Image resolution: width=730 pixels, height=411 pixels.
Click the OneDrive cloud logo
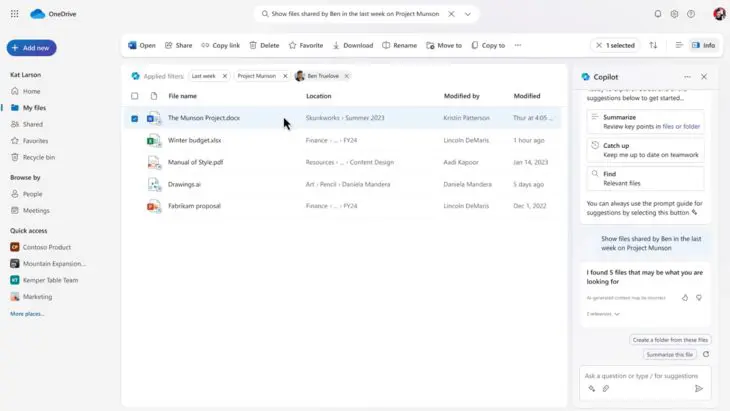(38, 14)
